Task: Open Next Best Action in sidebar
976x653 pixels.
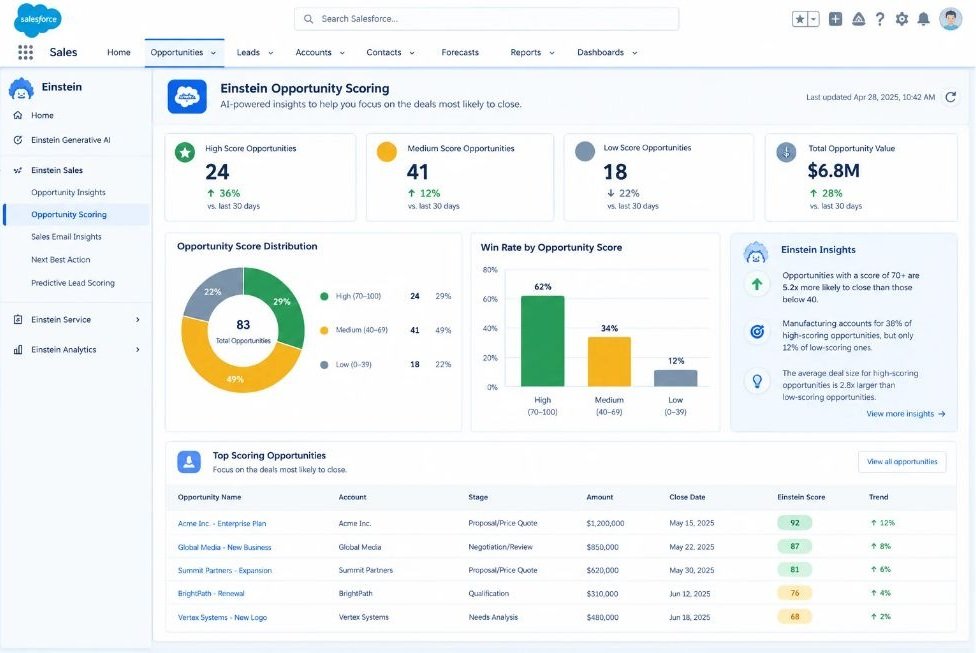Action: (60, 260)
